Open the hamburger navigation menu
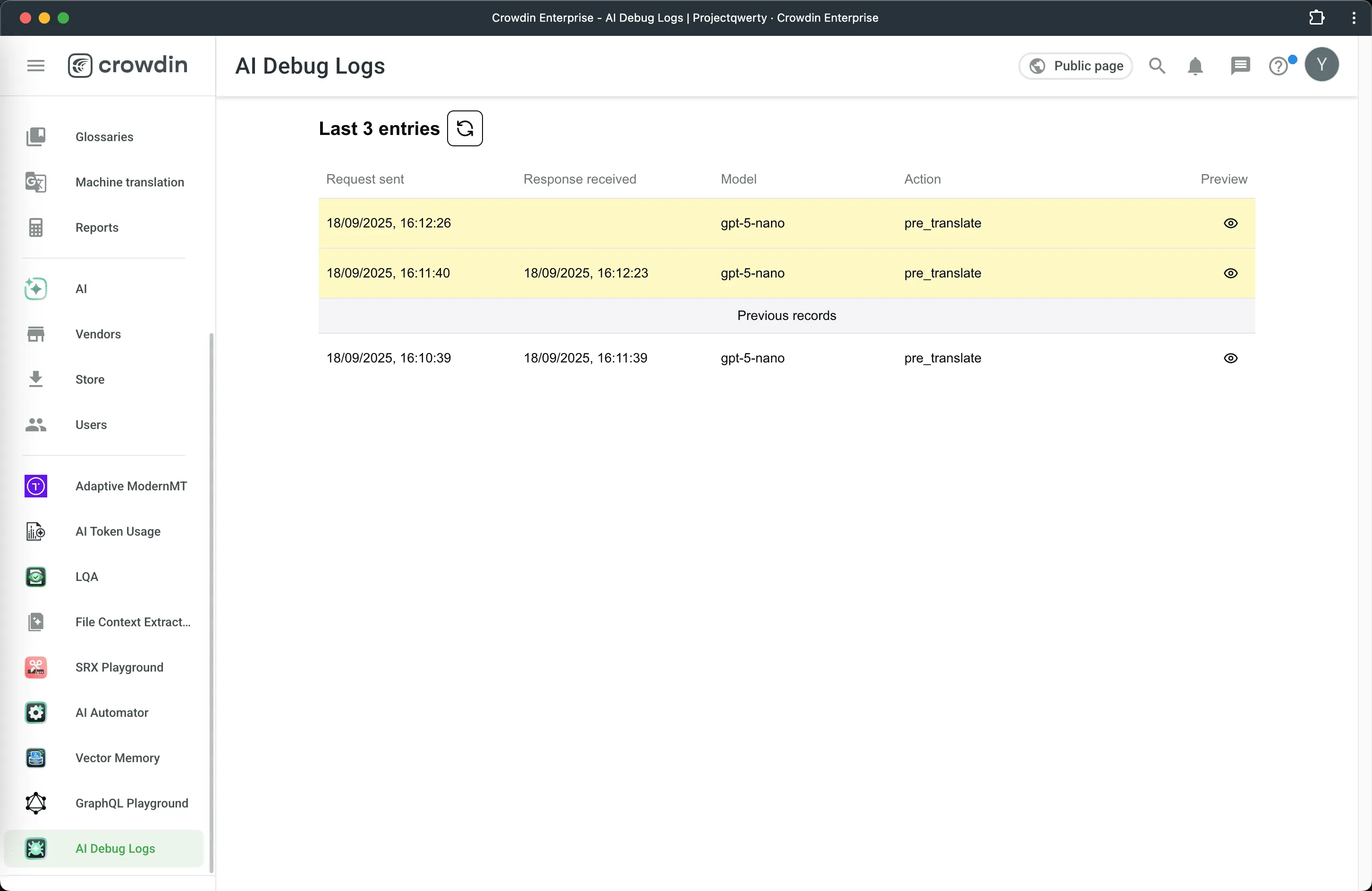Image resolution: width=1372 pixels, height=891 pixels. pos(36,65)
